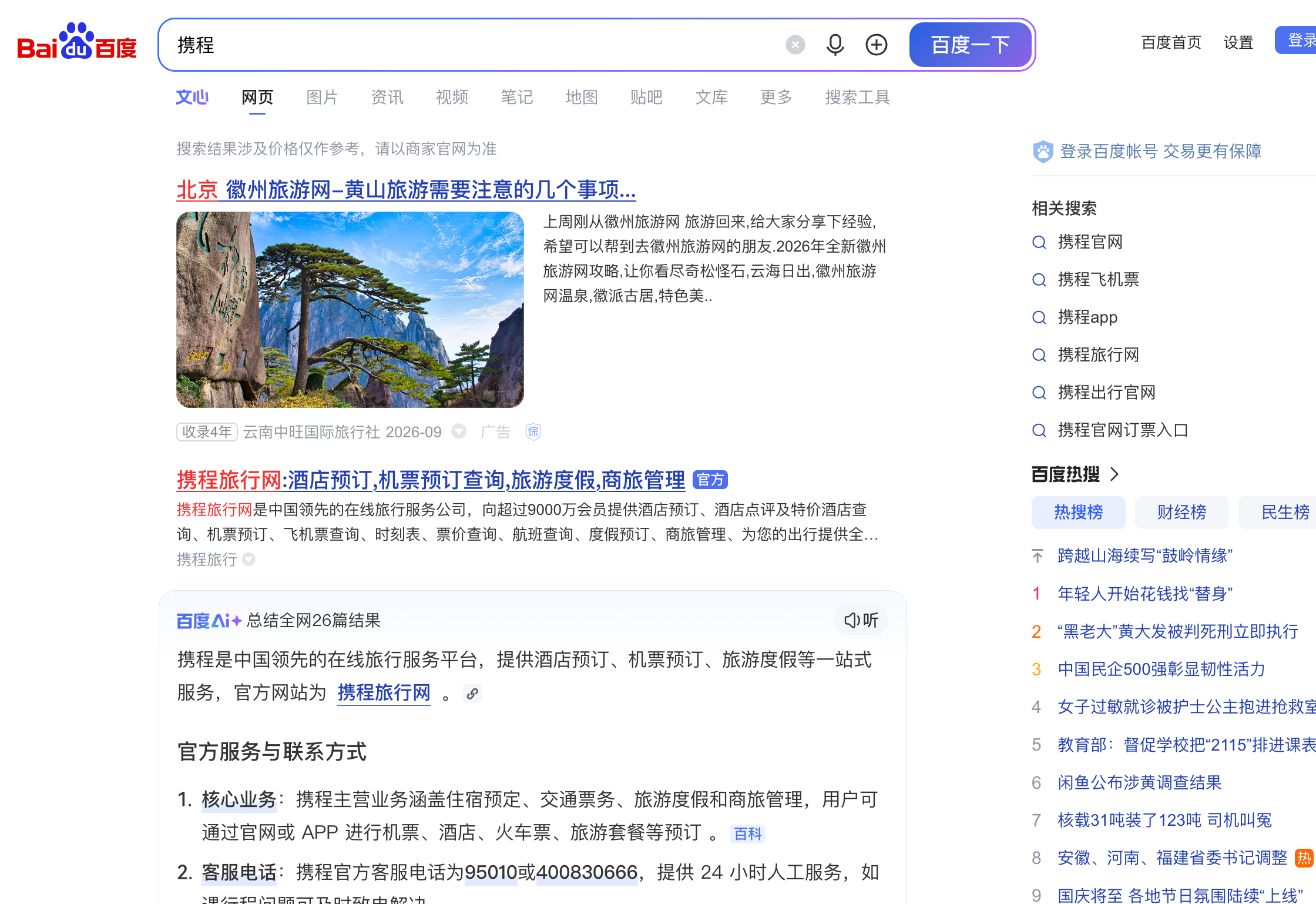Expand the arrow next to 携程旅行 source

click(249, 560)
